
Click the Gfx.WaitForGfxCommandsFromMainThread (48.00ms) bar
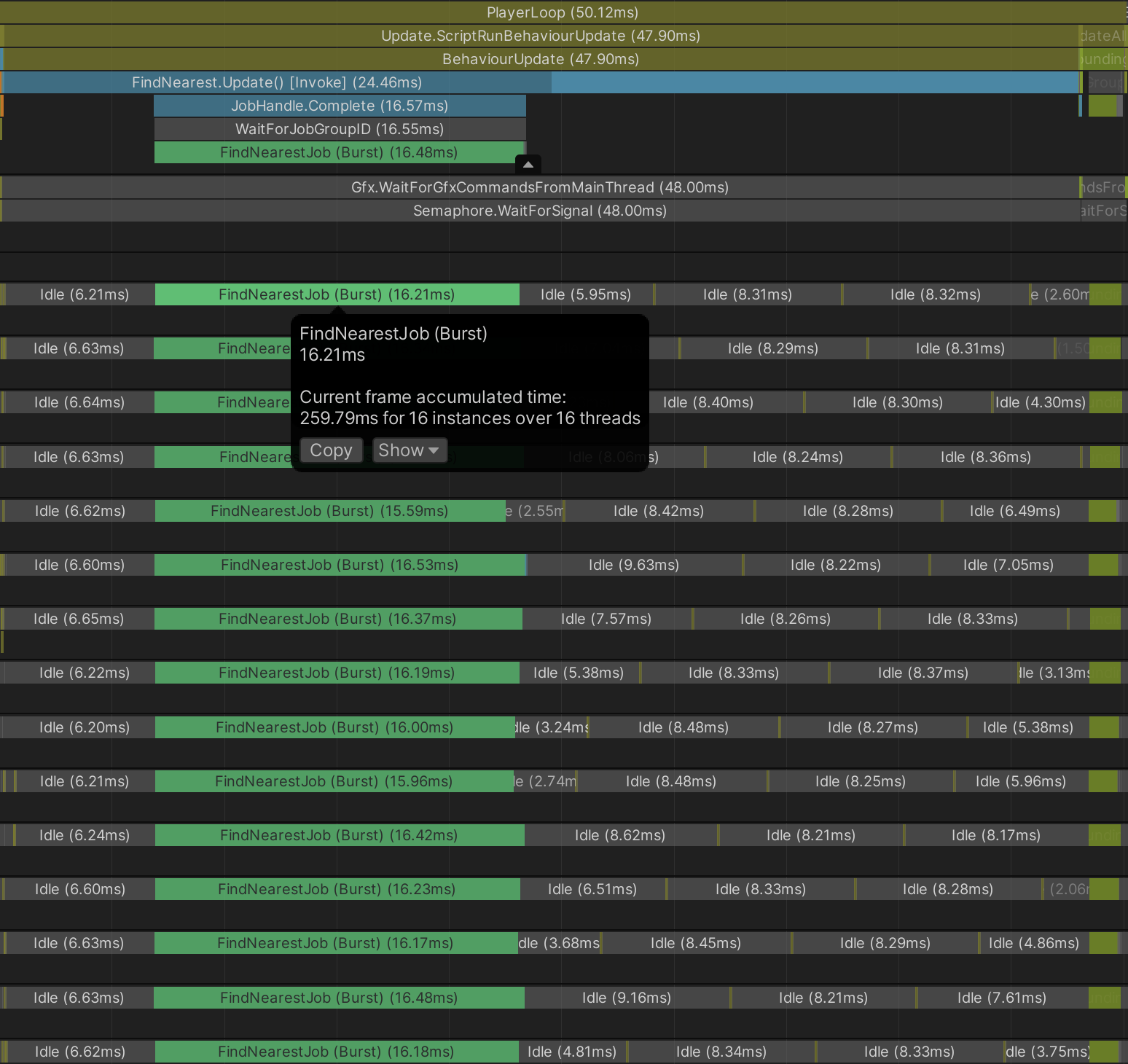coord(539,187)
